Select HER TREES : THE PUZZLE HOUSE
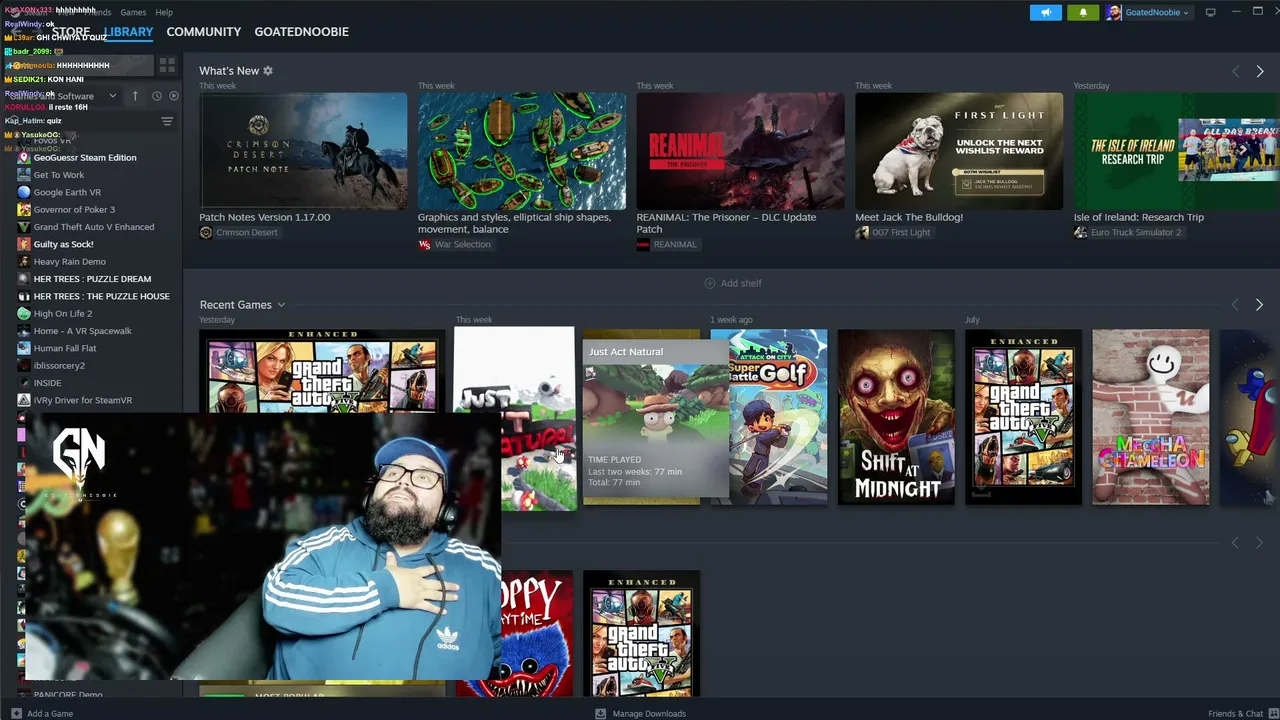 point(101,296)
